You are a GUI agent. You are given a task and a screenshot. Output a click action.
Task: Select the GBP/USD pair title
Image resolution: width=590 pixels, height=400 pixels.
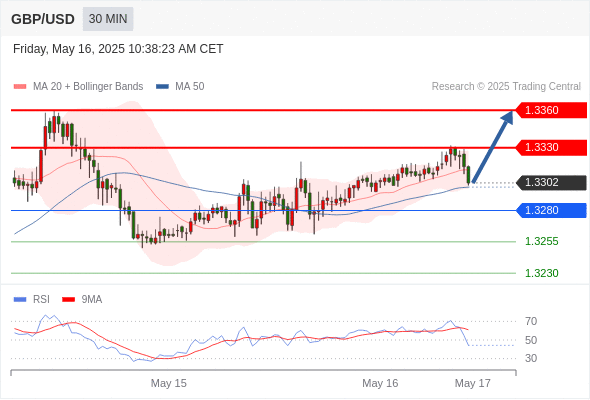pos(43,19)
